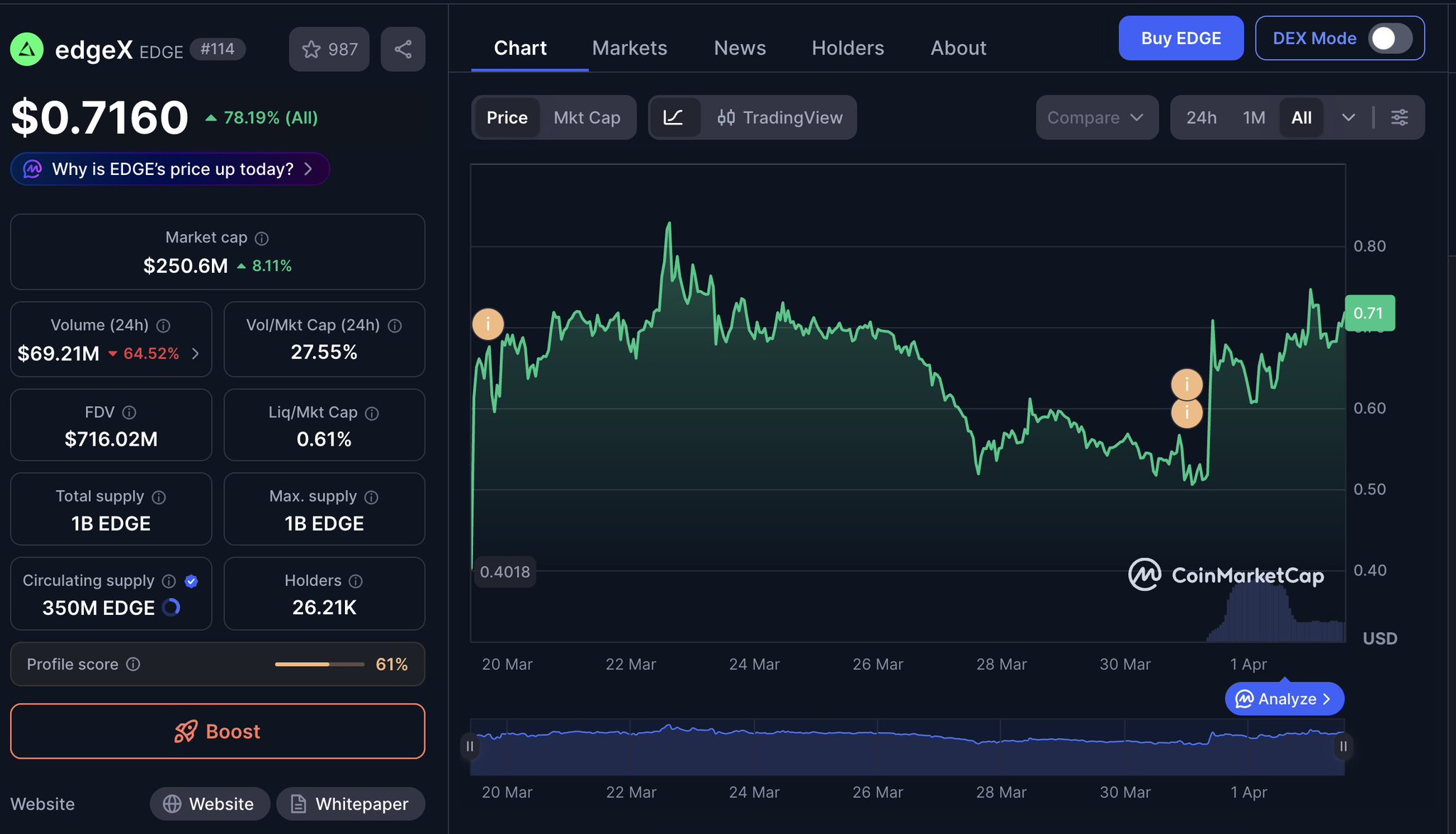Open the Whitepaper link
The height and width of the screenshot is (834, 1456).
[x=351, y=804]
